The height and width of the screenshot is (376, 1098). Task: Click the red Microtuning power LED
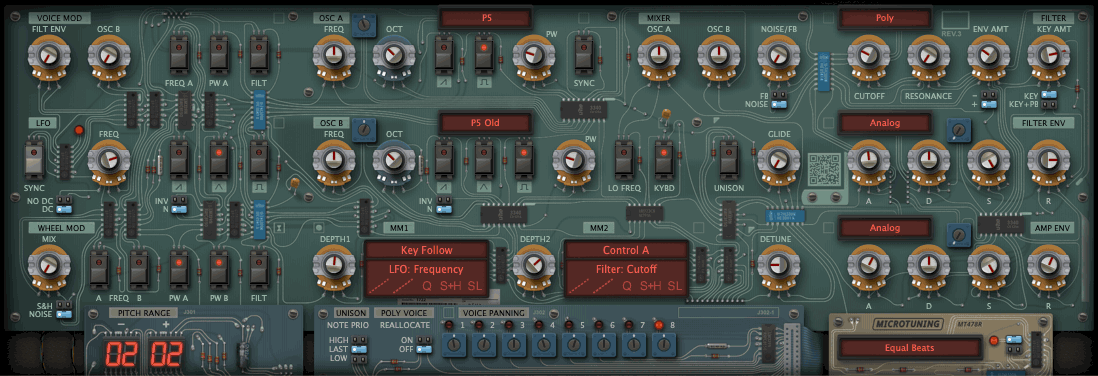pyautogui.click(x=994, y=341)
